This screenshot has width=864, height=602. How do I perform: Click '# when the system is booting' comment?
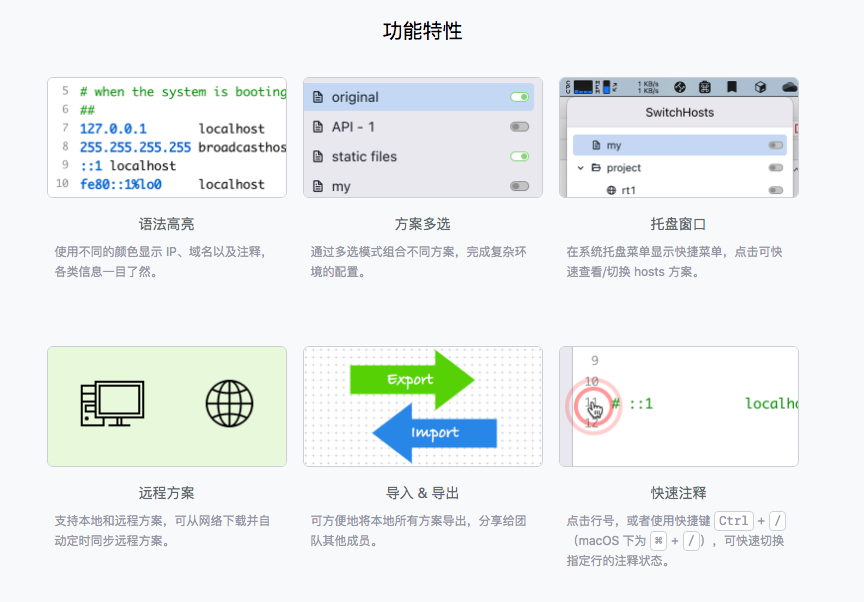pyautogui.click(x=183, y=91)
